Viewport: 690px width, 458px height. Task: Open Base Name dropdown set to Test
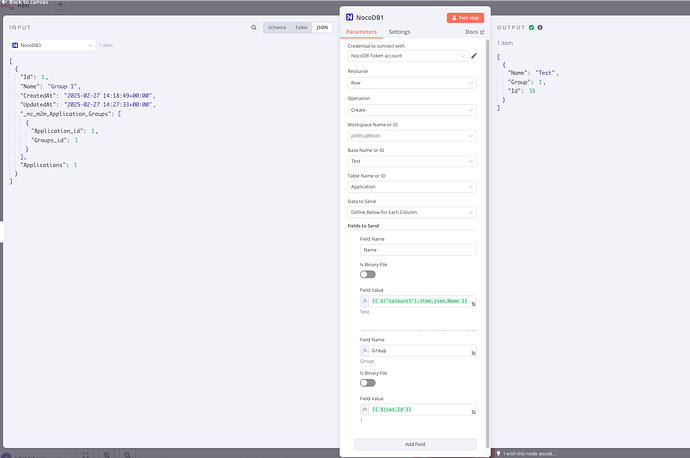(412, 161)
